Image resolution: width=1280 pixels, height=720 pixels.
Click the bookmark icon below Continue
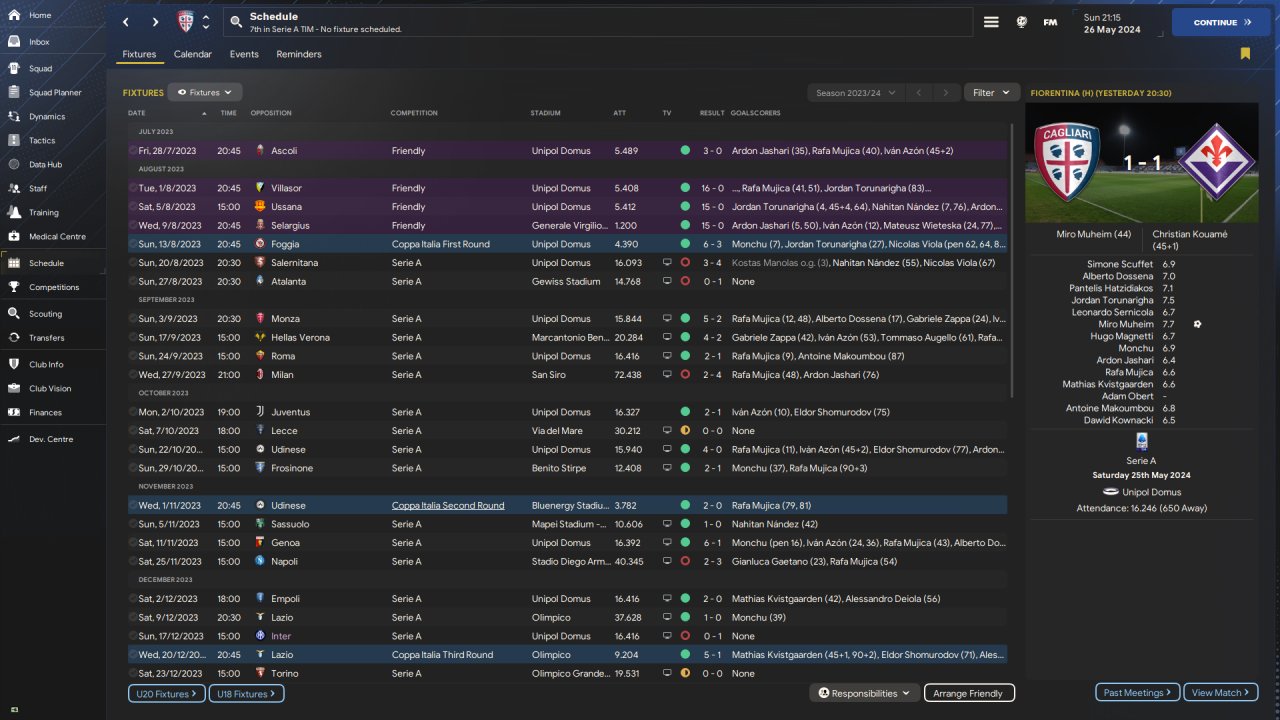coord(1245,54)
